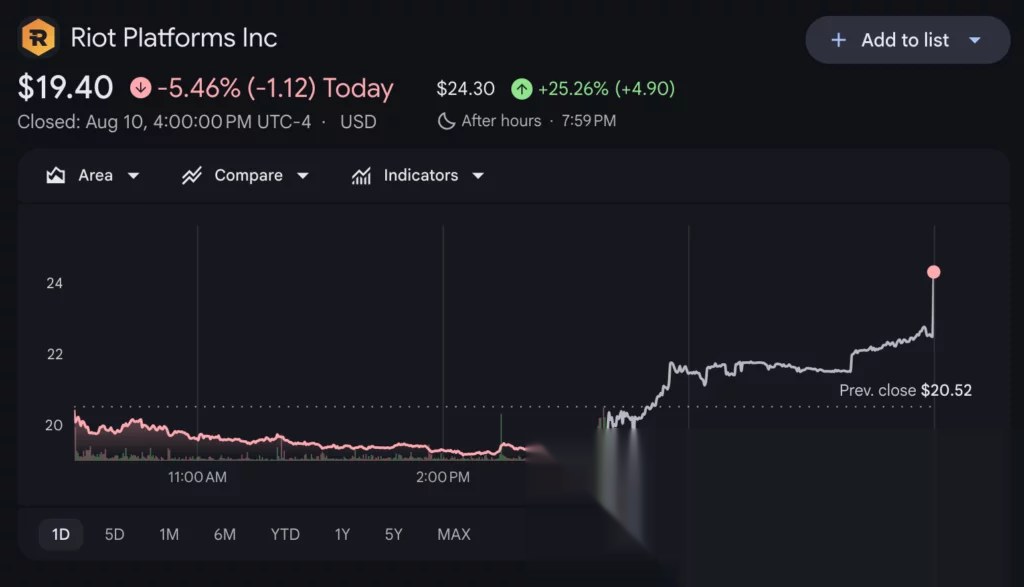This screenshot has width=1024, height=587.
Task: Switch to the 1M time range
Action: 169,534
